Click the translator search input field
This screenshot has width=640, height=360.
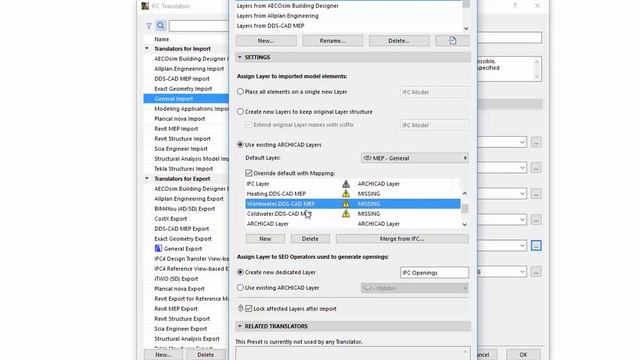[x=199, y=26]
